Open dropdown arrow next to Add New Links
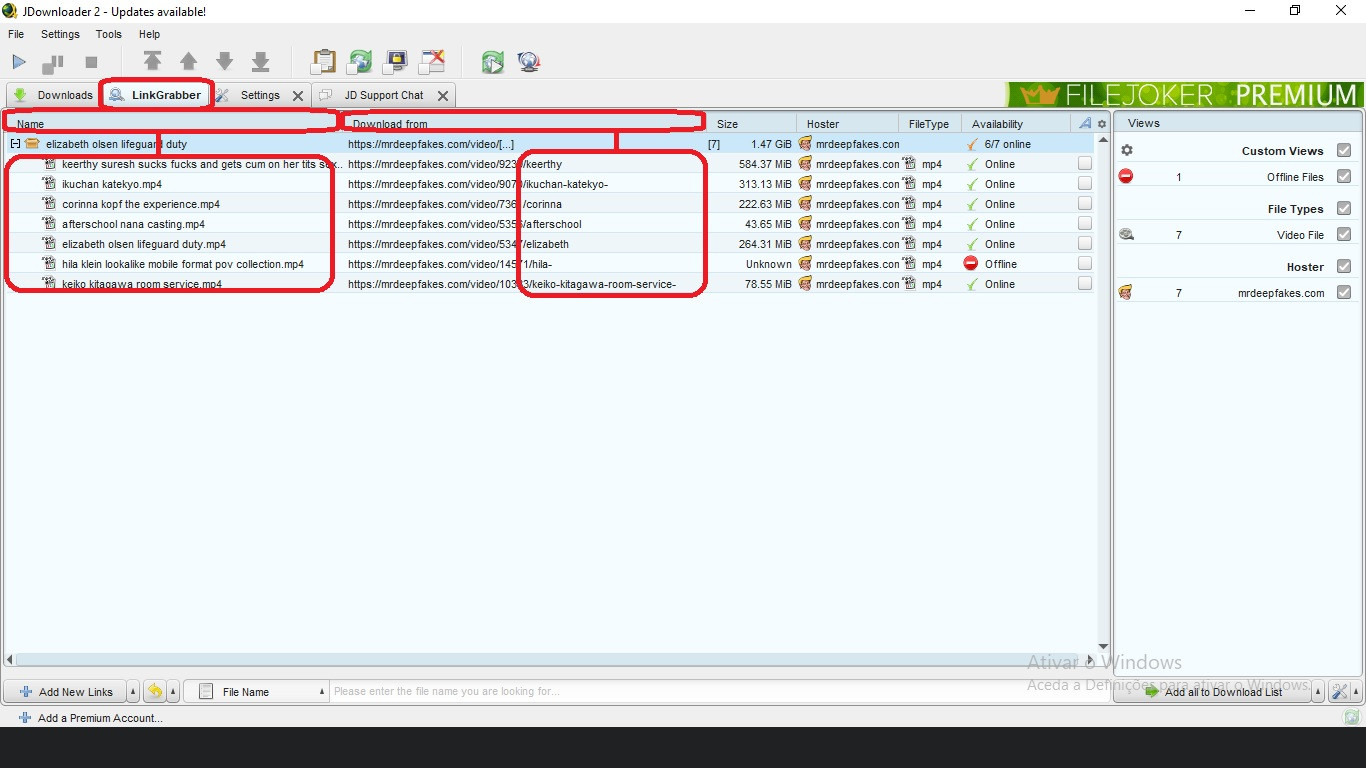The height and width of the screenshot is (768, 1366). coord(134,692)
